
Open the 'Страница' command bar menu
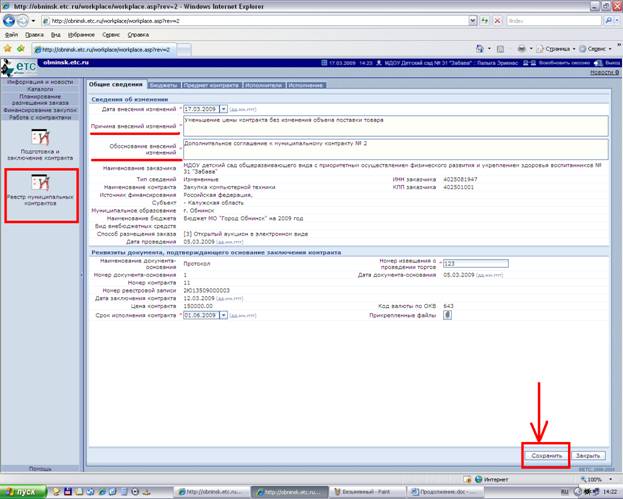tap(556, 49)
